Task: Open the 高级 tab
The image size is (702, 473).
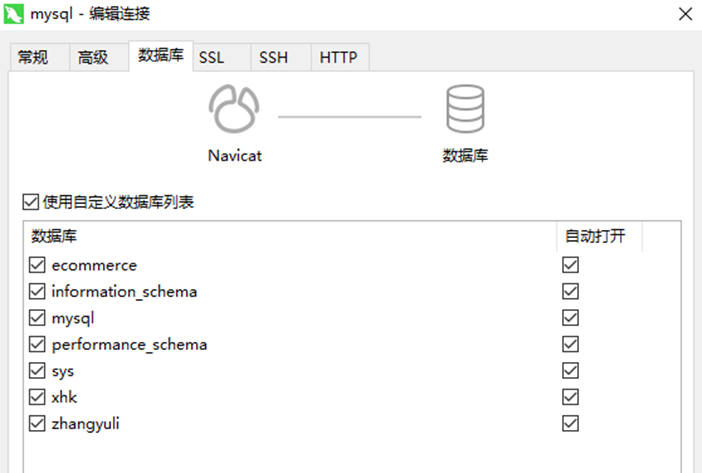Action: coord(93,58)
